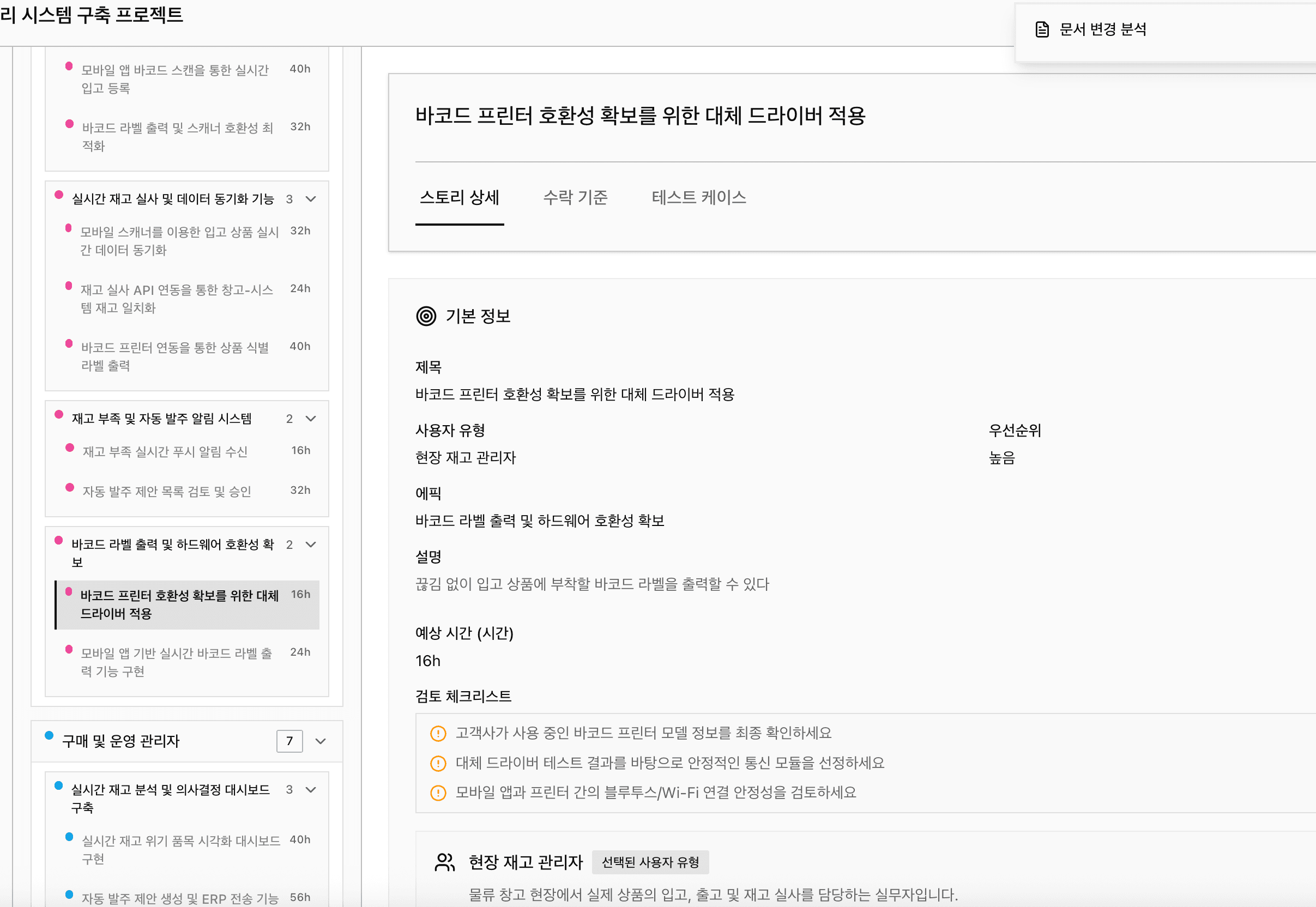The image size is (1316, 907).
Task: Click the target icon next to 기본 정보
Action: point(426,316)
